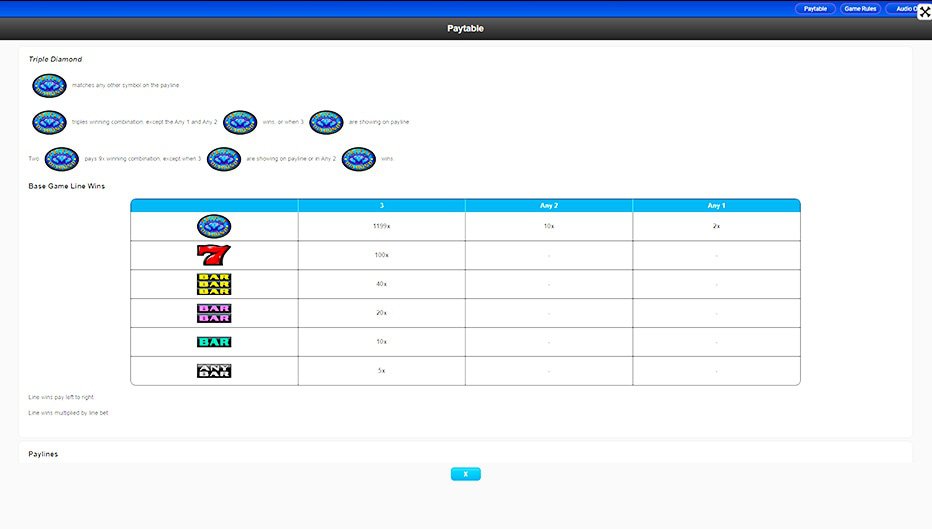Click the 'Base Game Line Wins' heading
The height and width of the screenshot is (529, 932).
pos(67,186)
